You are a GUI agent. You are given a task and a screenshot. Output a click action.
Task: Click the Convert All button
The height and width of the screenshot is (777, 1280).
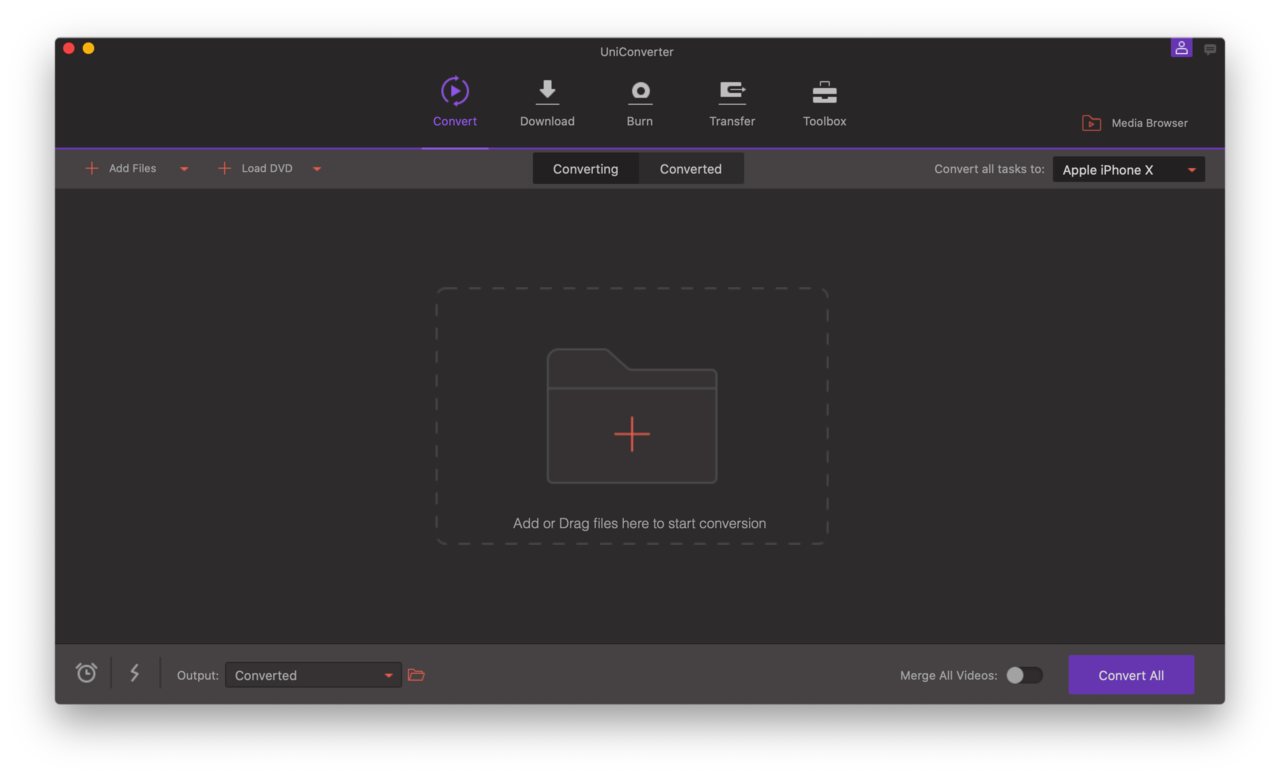pos(1131,675)
